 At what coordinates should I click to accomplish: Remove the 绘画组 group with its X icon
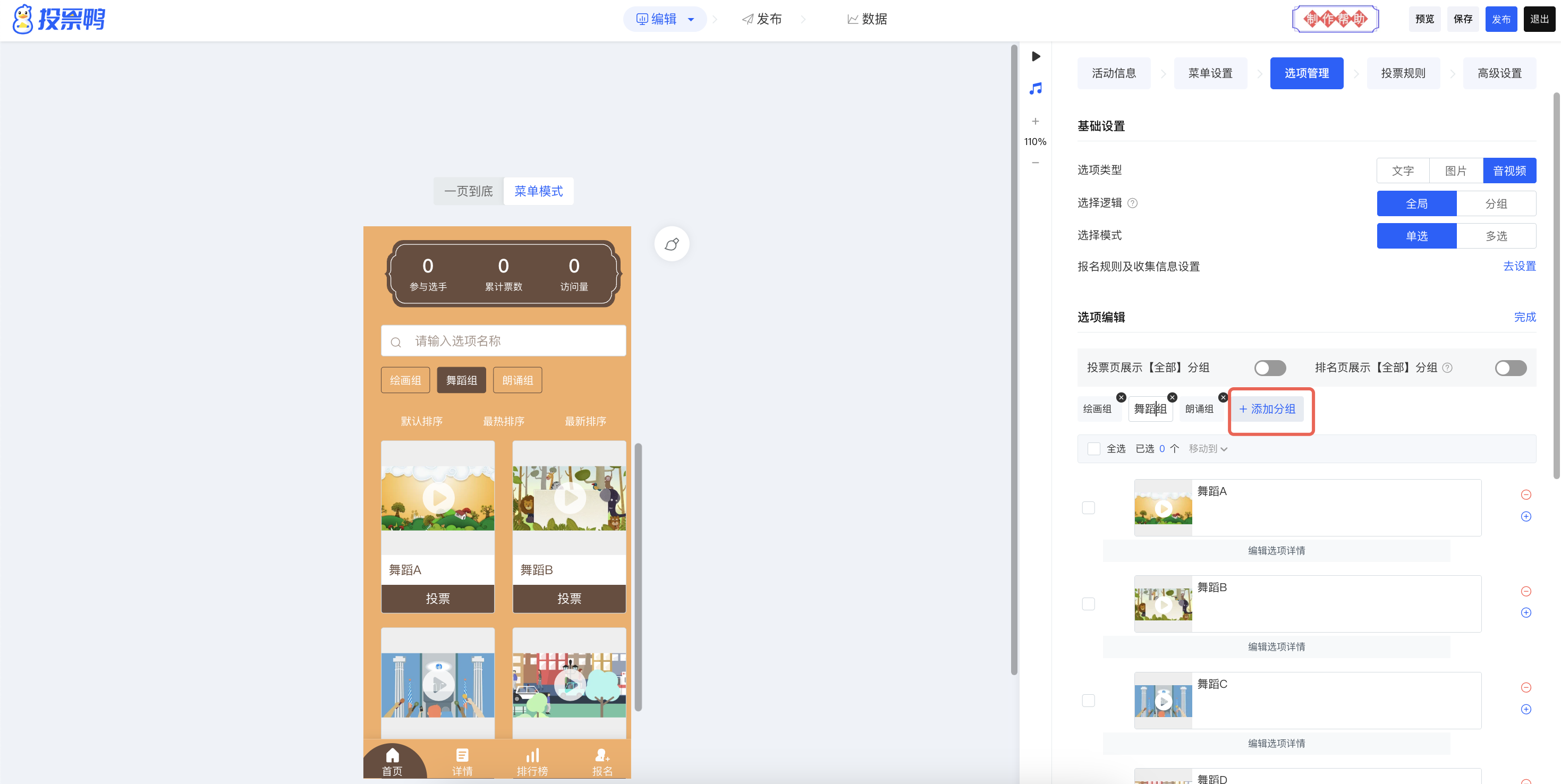click(x=1121, y=397)
